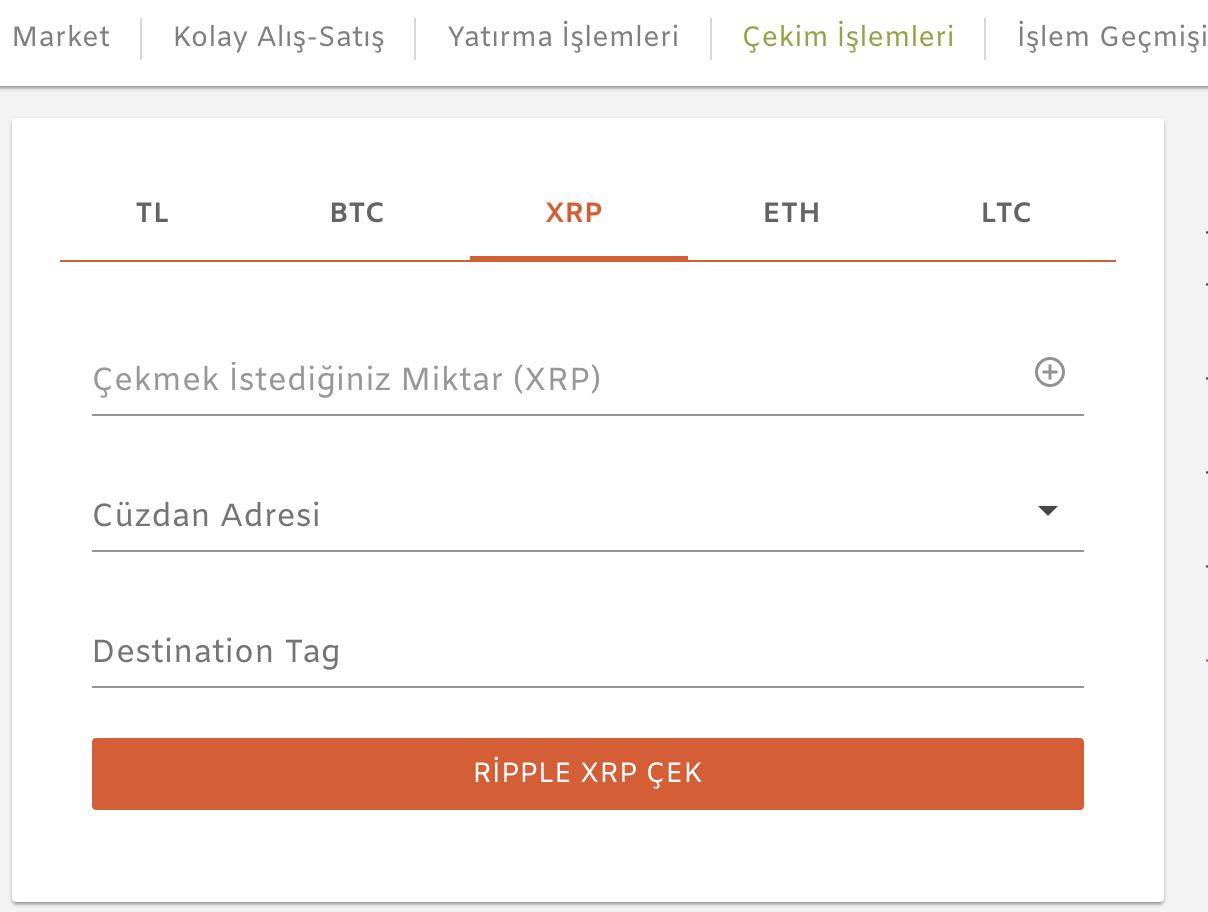Click the RİPPLE XRP ÇEK button

pos(588,774)
